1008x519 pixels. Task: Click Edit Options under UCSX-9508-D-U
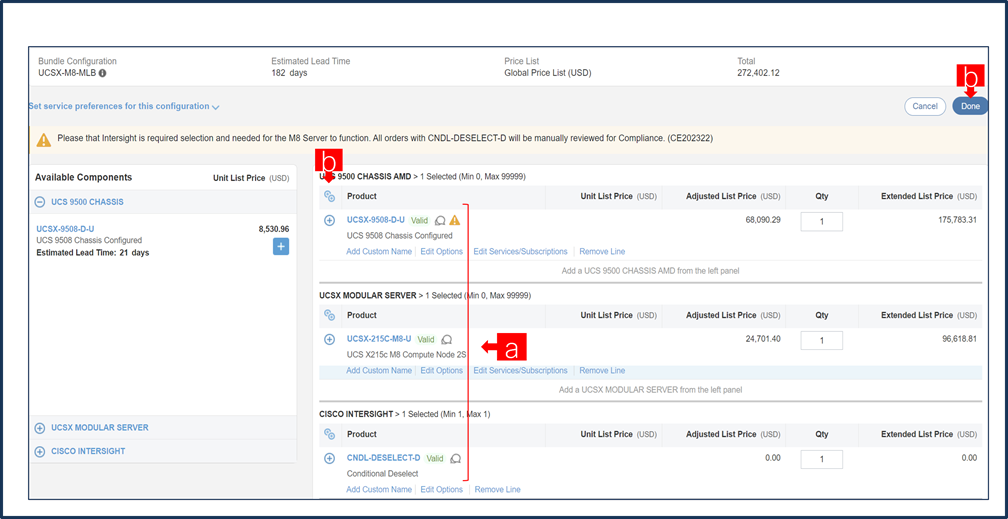[x=442, y=251]
